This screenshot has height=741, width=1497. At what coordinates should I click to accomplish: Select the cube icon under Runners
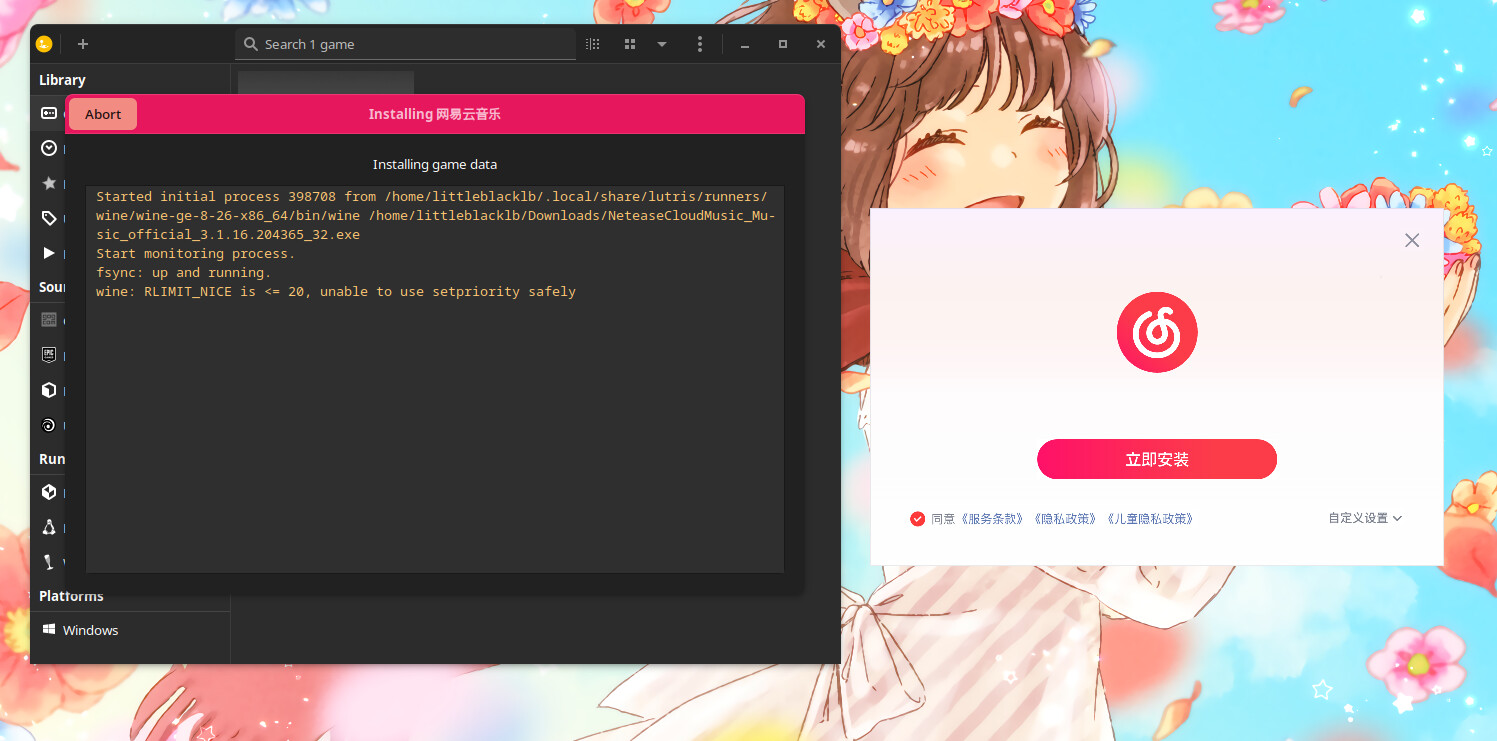pos(49,492)
